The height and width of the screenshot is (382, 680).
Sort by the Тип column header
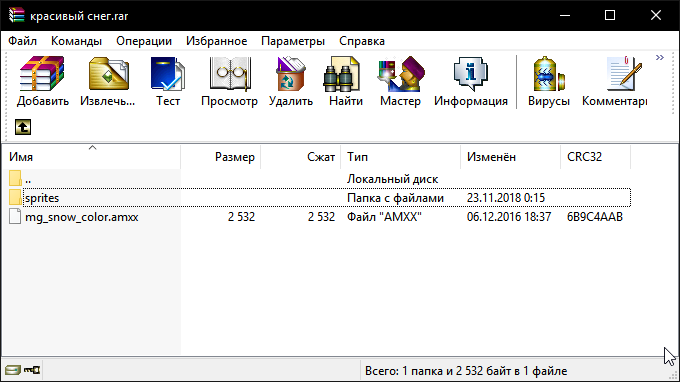(x=400, y=157)
